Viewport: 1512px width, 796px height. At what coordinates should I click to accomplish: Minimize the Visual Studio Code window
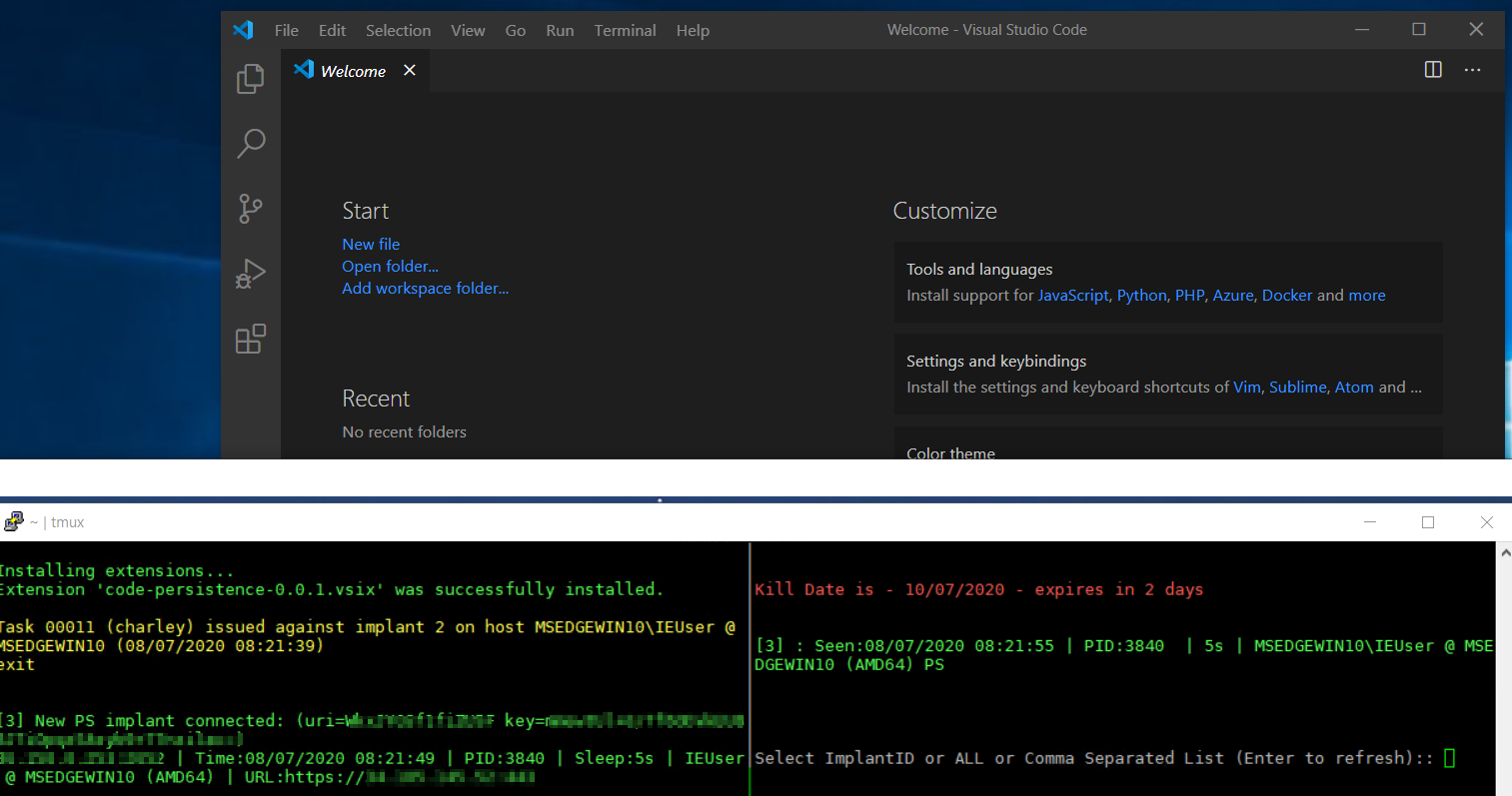pyautogui.click(x=1361, y=29)
